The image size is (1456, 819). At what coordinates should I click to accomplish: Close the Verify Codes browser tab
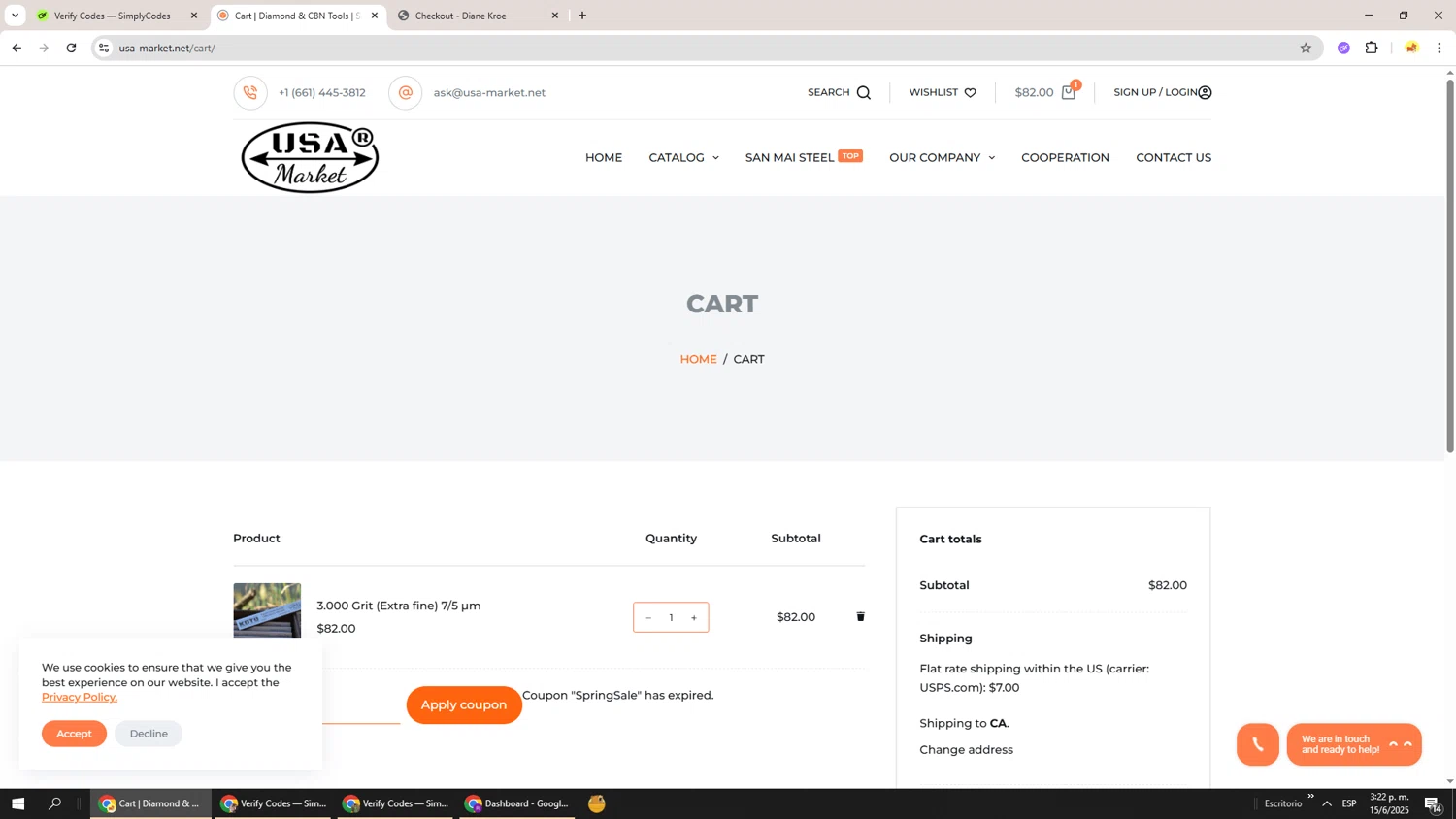[194, 16]
